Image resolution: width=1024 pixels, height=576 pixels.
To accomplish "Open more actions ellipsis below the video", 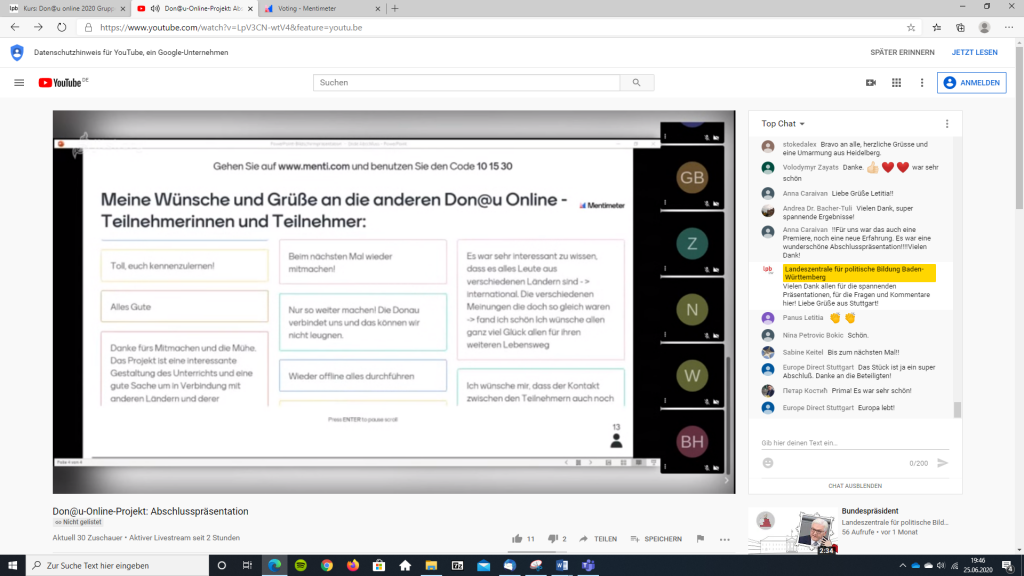I will (725, 539).
